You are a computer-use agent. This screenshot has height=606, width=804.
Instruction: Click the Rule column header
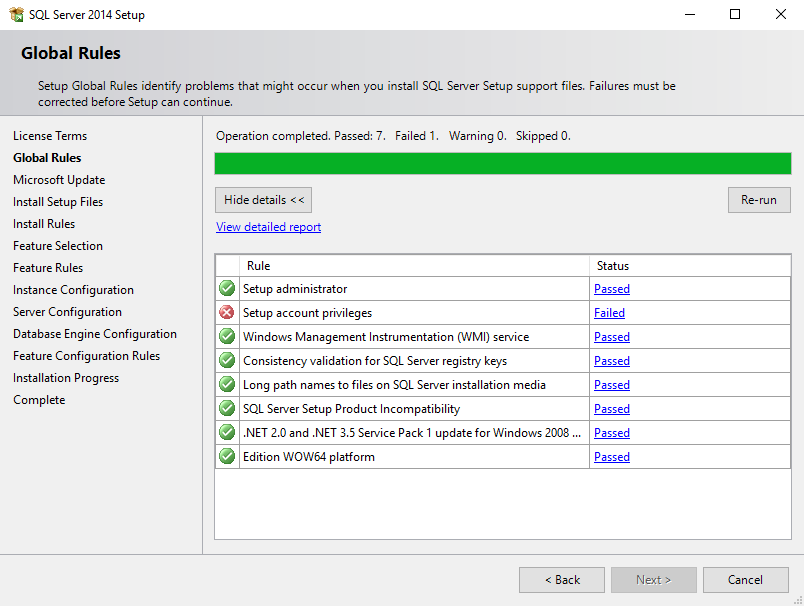(x=414, y=266)
